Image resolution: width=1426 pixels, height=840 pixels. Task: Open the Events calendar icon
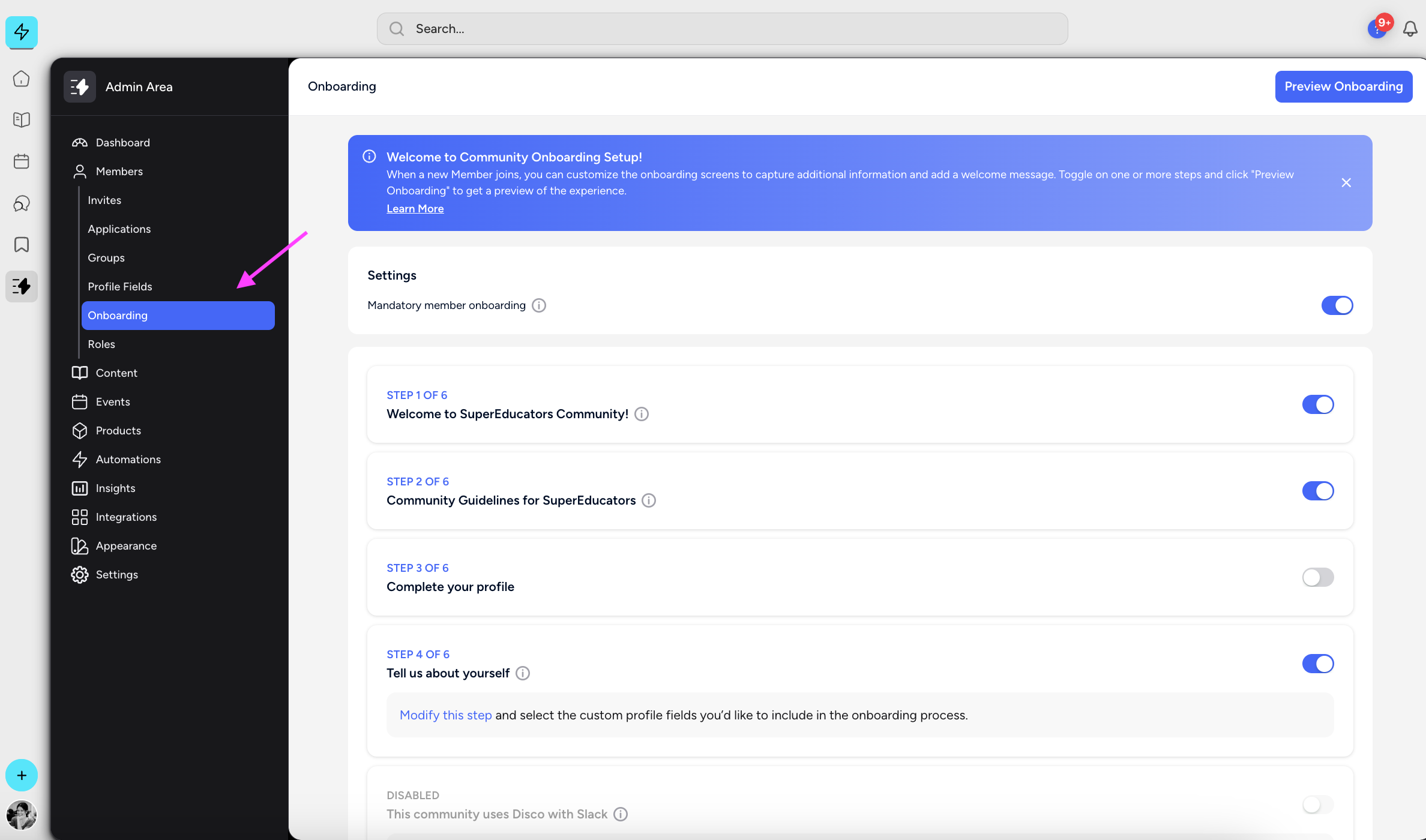pyautogui.click(x=80, y=401)
